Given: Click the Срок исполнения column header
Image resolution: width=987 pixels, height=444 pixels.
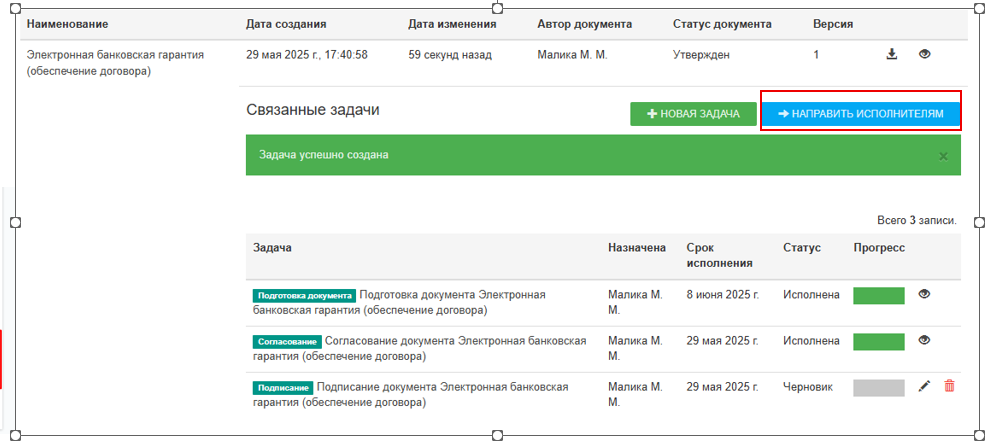Looking at the screenshot, I should click(x=719, y=255).
